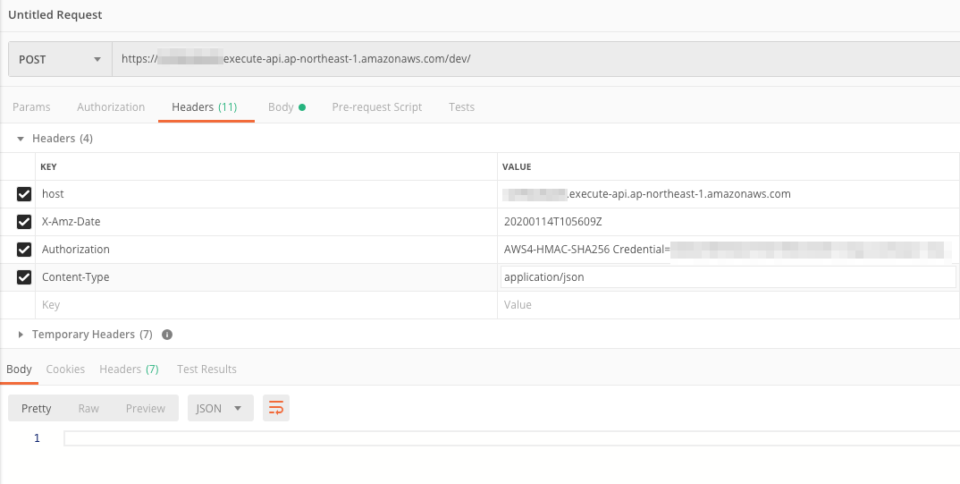This screenshot has width=960, height=484.
Task: Toggle the Authorization header checkbox
Action: click(24, 250)
